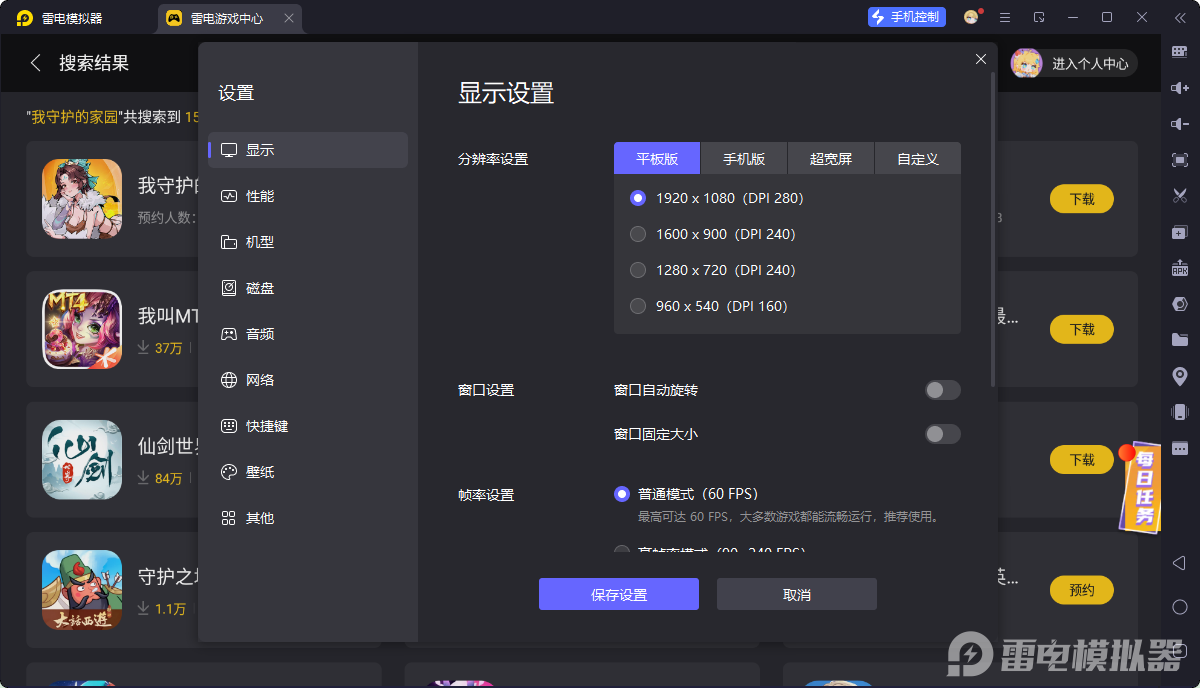This screenshot has height=688, width=1200.
Task: Click the user avatar in title bar
Action: click(x=971, y=17)
